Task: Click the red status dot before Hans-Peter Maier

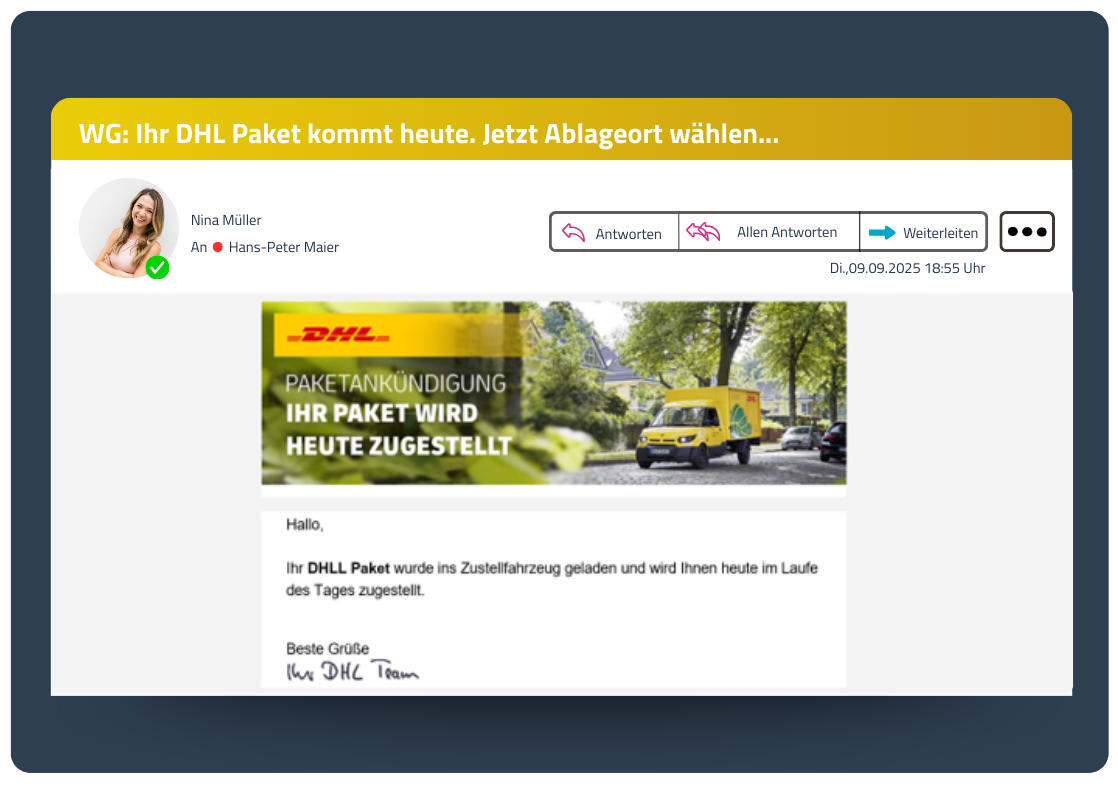Action: pos(217,247)
